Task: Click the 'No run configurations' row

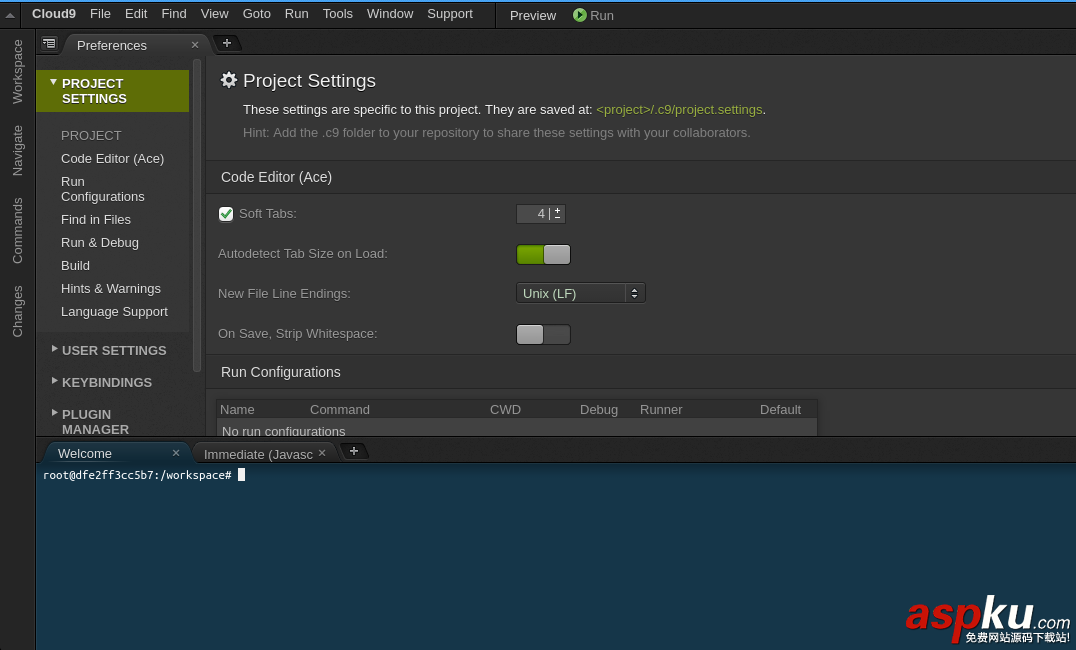Action: pos(517,430)
